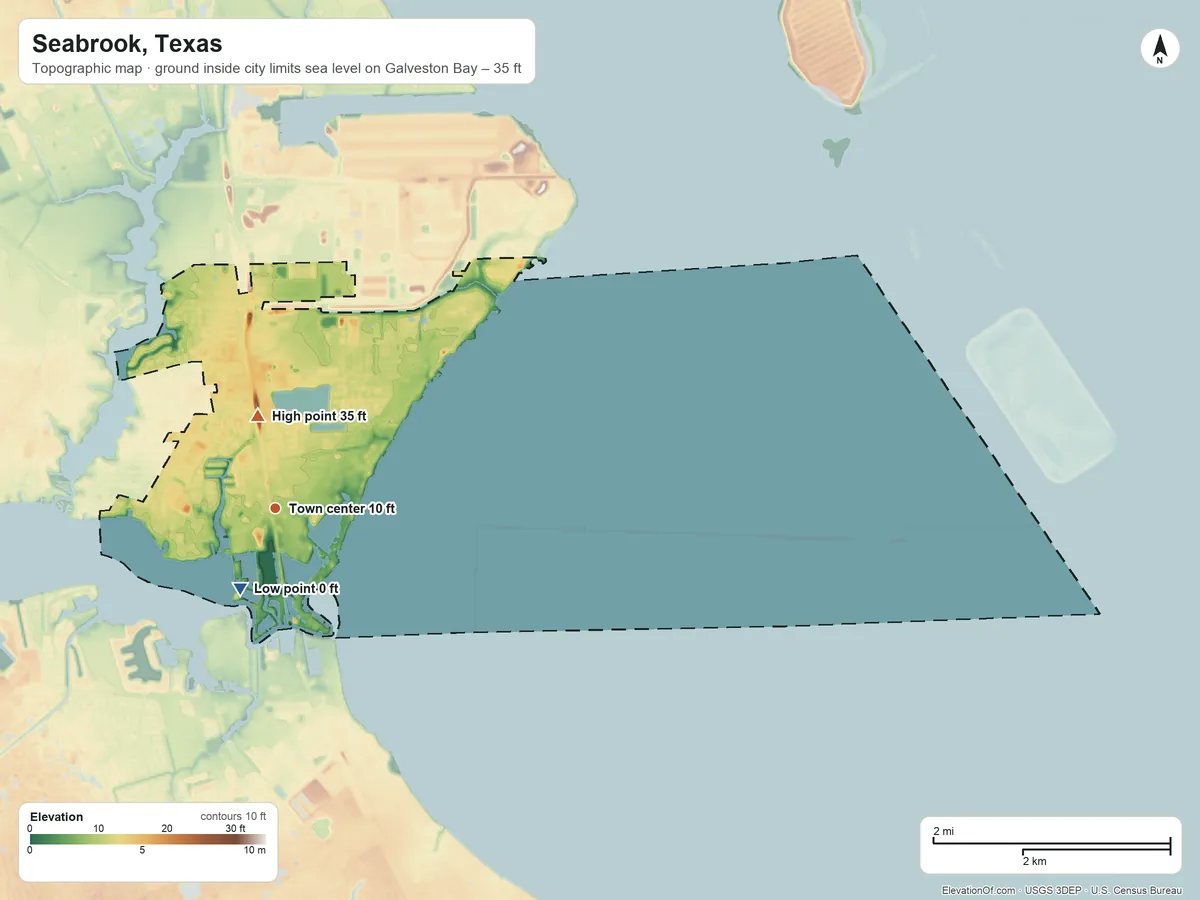Screen dimensions: 1200x900
Task: Click the 'Town center 10 ft' label
Action: pos(342,508)
